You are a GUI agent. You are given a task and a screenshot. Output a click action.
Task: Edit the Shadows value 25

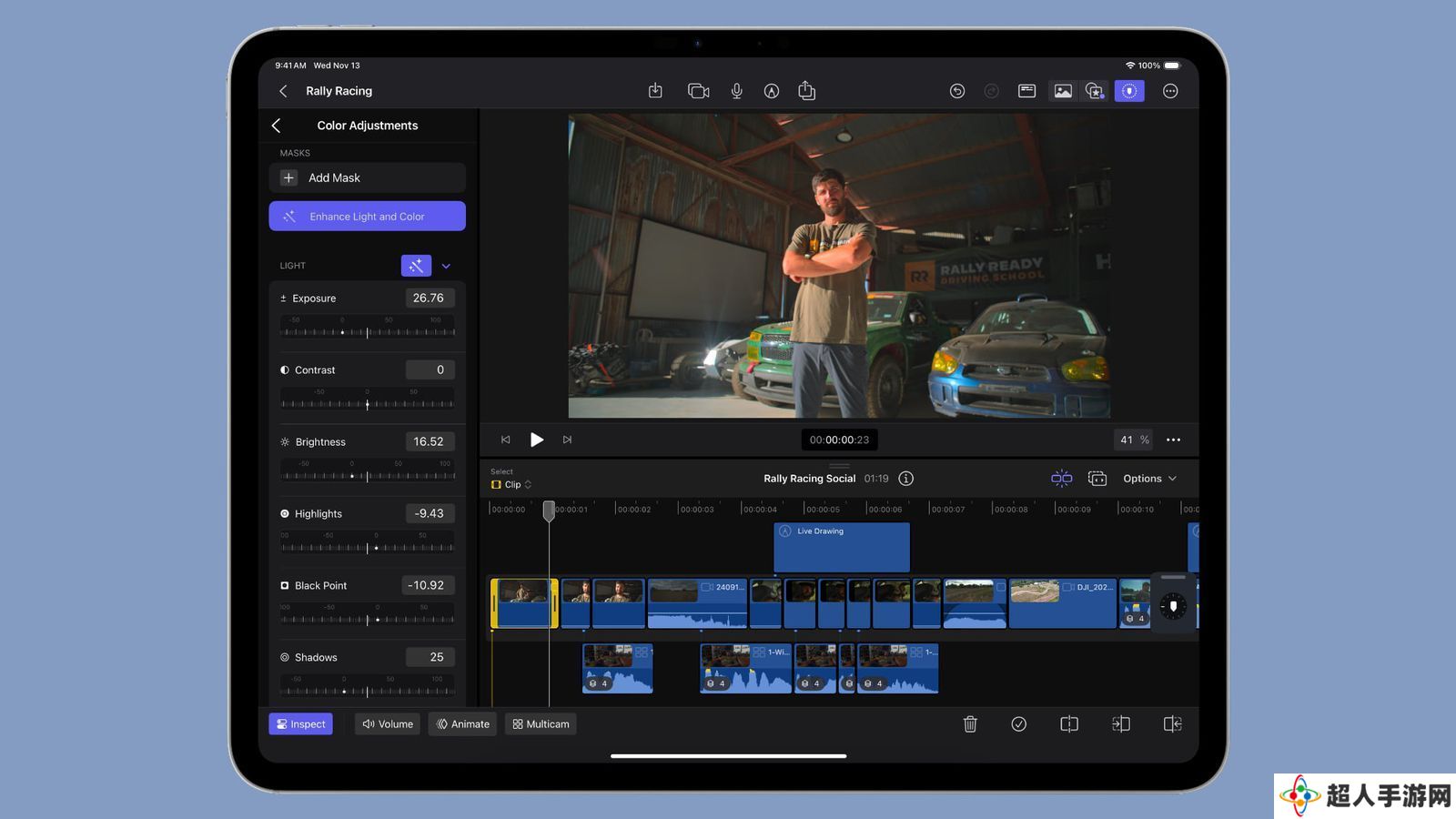(430, 657)
